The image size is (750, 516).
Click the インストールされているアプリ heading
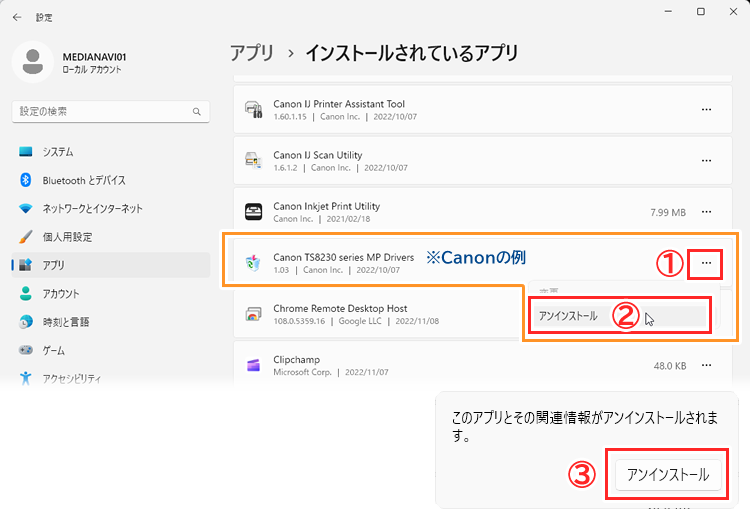click(412, 53)
